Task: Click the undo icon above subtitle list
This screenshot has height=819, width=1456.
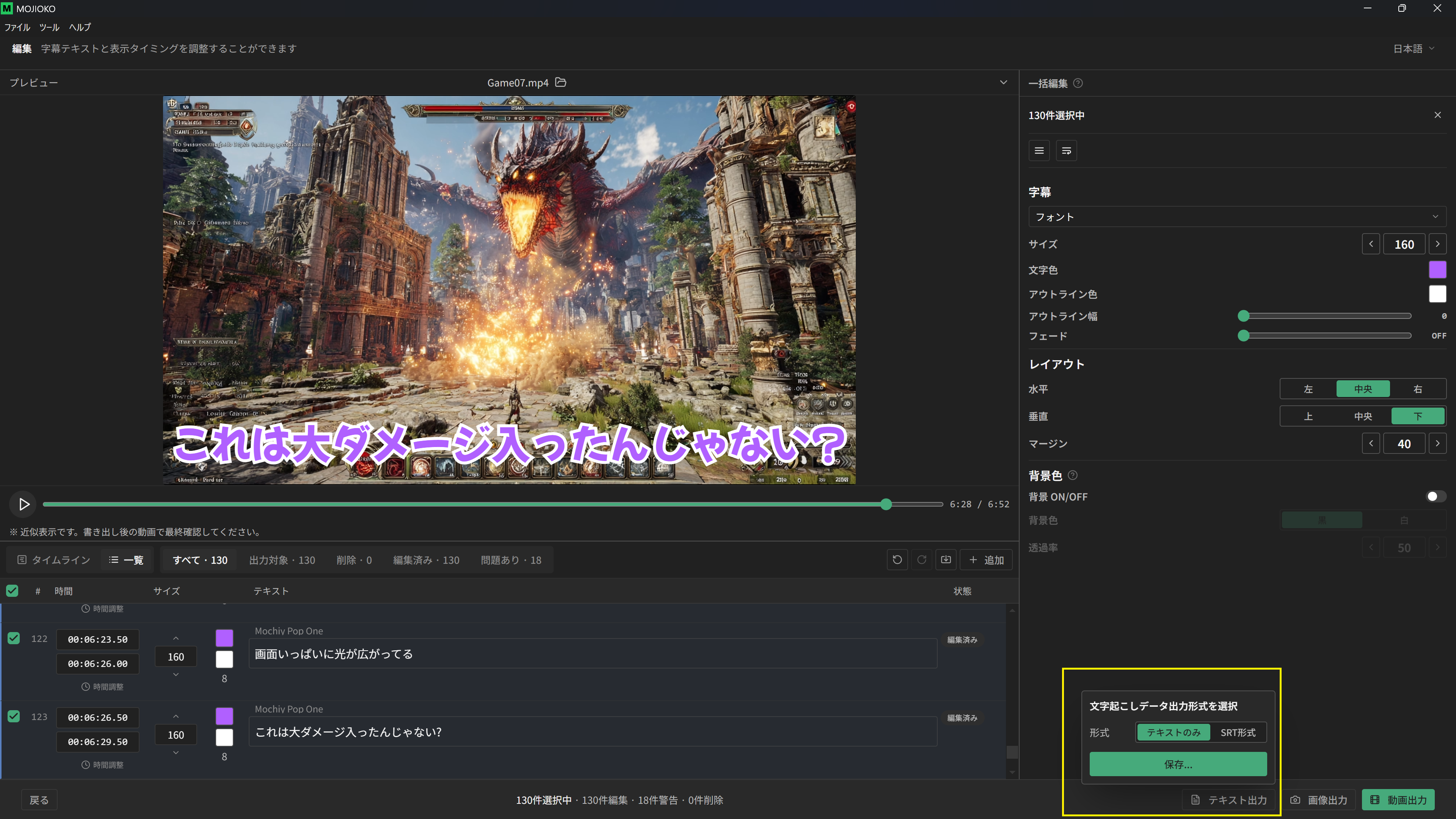Action: point(897,560)
